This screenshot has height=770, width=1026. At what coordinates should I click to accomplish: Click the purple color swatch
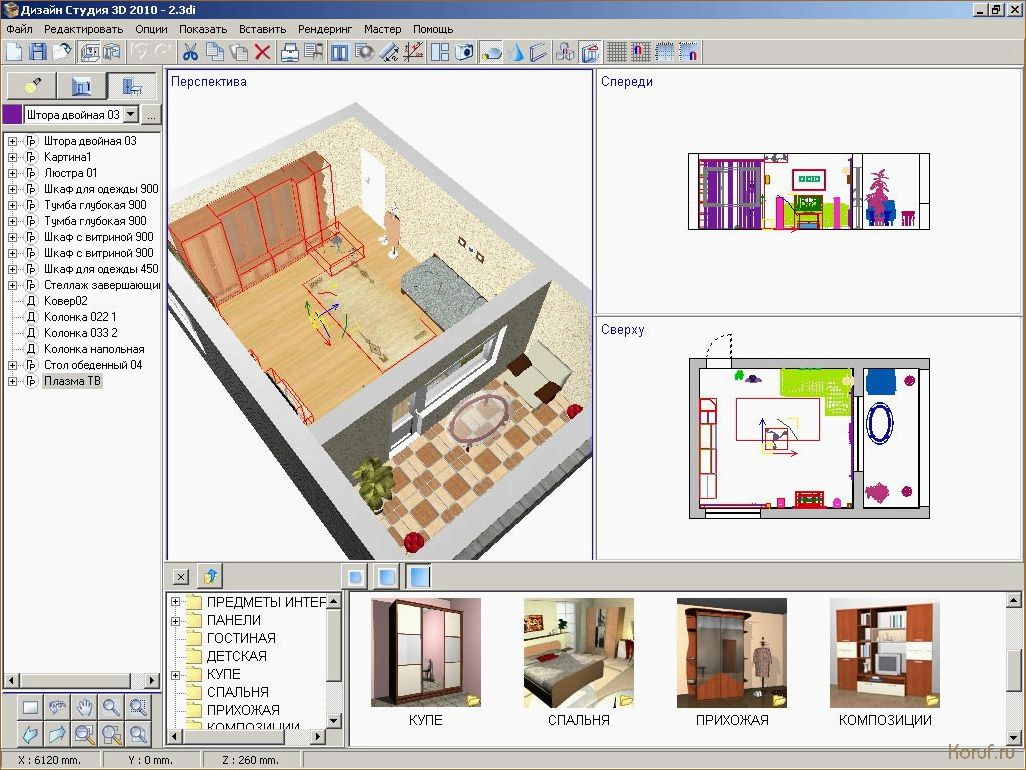click(12, 114)
